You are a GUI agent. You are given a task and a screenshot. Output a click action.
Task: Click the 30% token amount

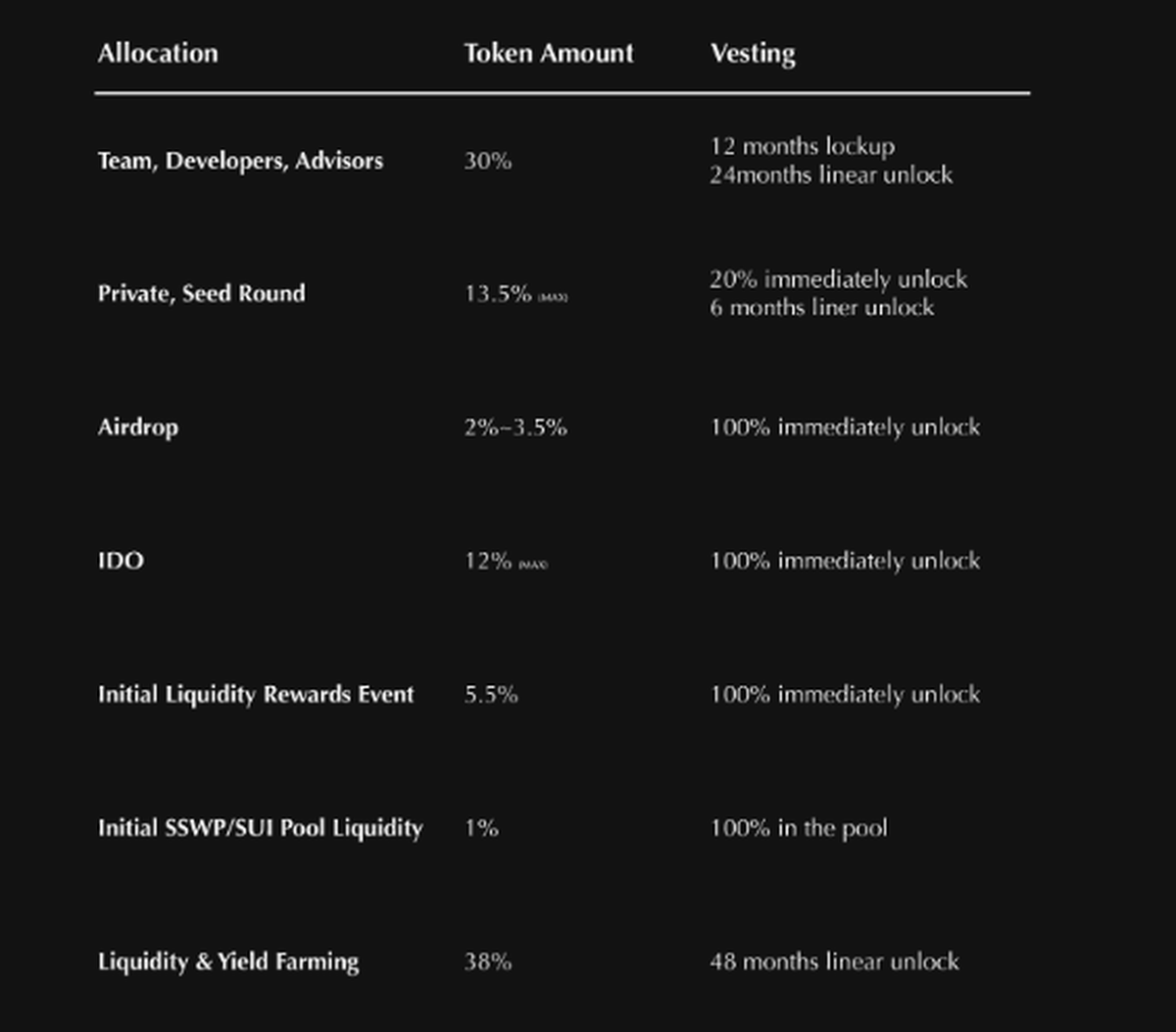point(488,161)
